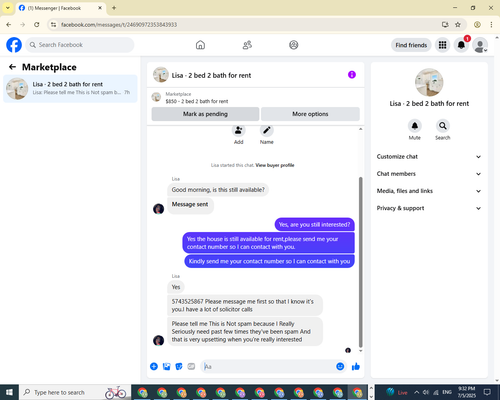Mute the conversation with the bell icon

(415, 126)
